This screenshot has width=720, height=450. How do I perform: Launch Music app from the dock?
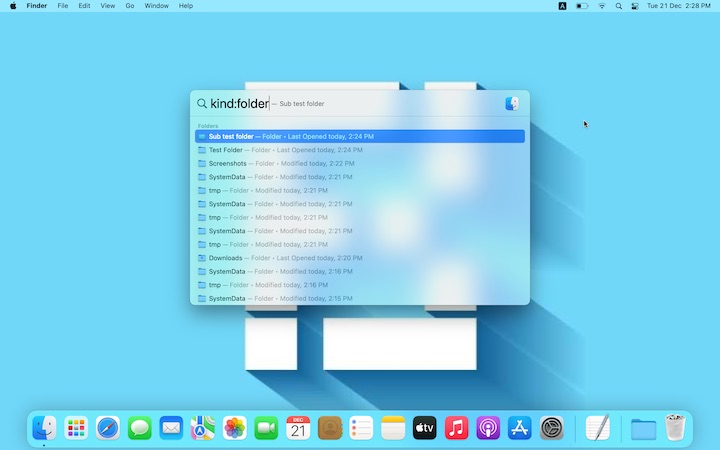coord(456,428)
